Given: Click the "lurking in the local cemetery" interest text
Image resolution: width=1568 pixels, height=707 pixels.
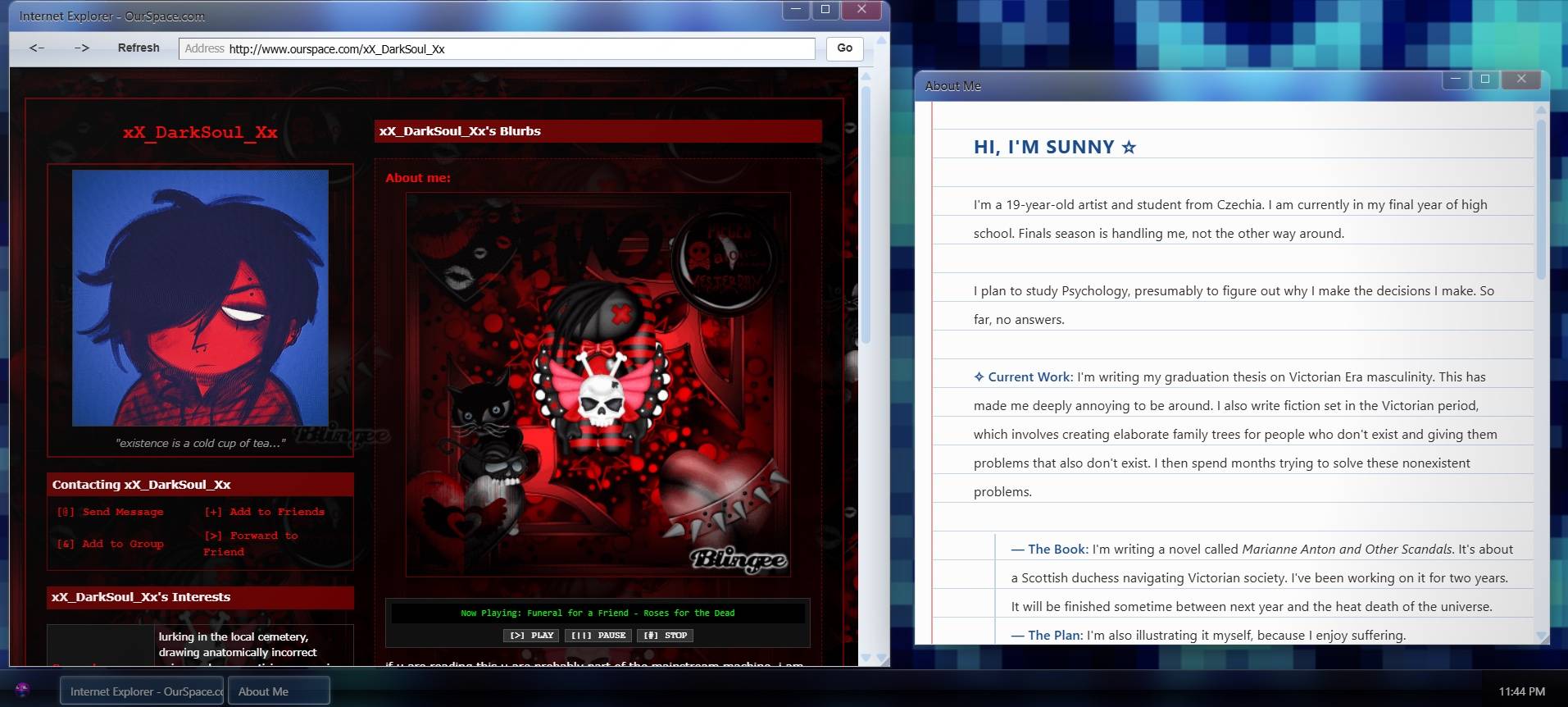Looking at the screenshot, I should [234, 636].
